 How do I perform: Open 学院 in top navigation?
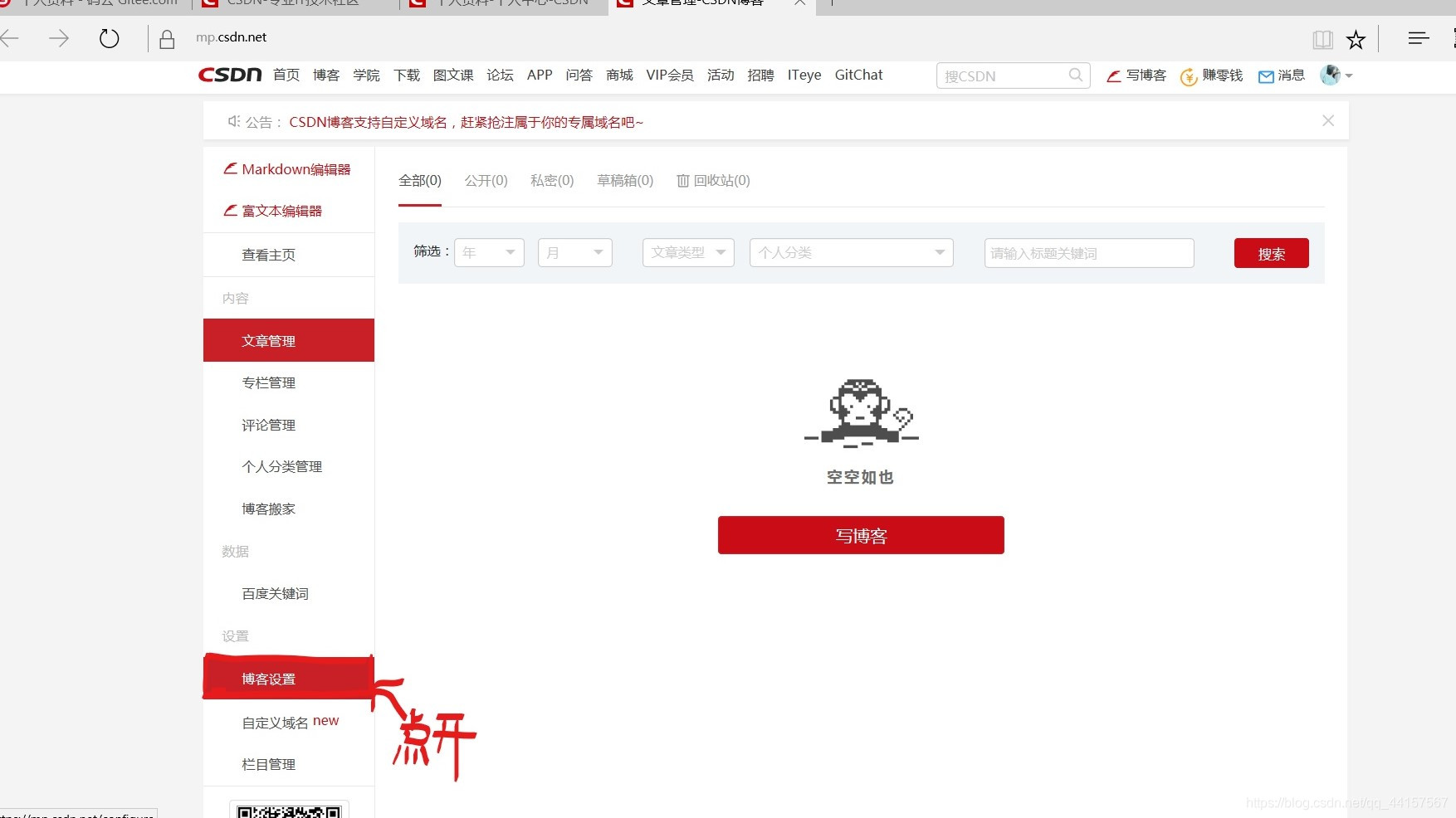pyautogui.click(x=366, y=75)
